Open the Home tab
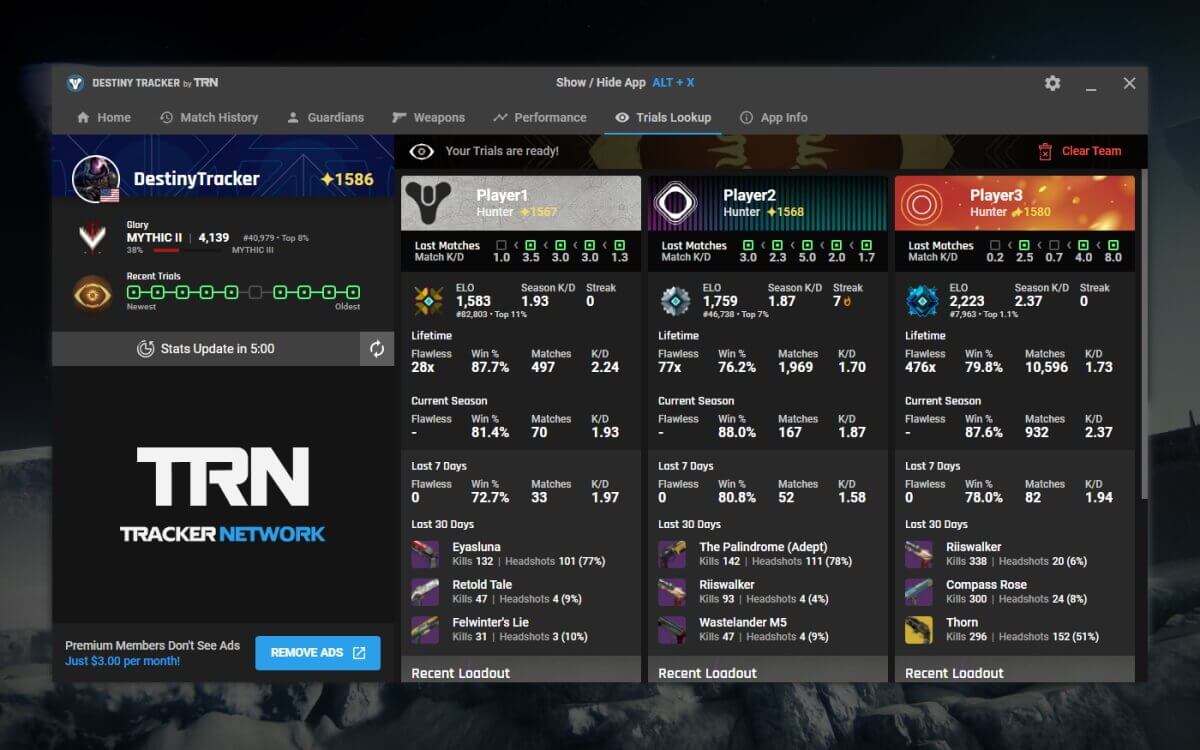 tap(104, 117)
